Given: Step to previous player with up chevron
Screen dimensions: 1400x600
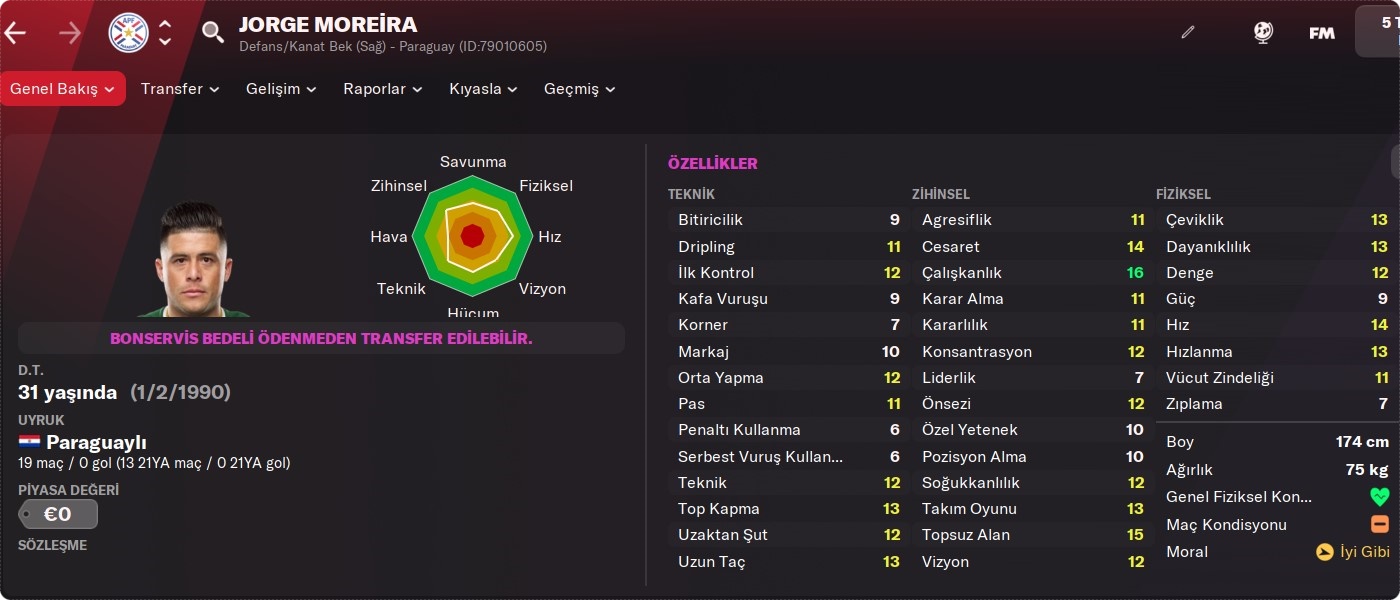Looking at the screenshot, I should (x=165, y=24).
